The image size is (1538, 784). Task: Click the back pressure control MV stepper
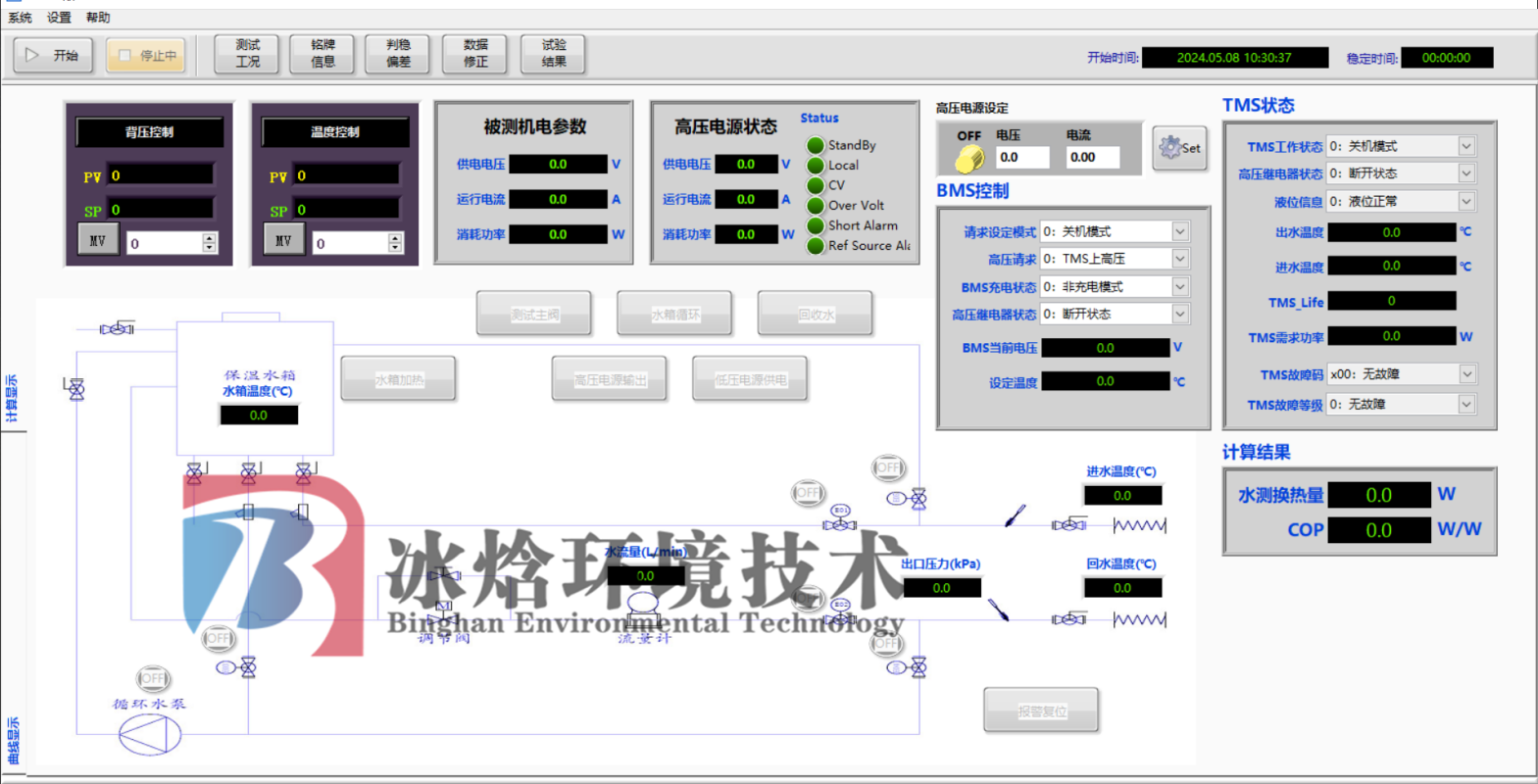(209, 243)
